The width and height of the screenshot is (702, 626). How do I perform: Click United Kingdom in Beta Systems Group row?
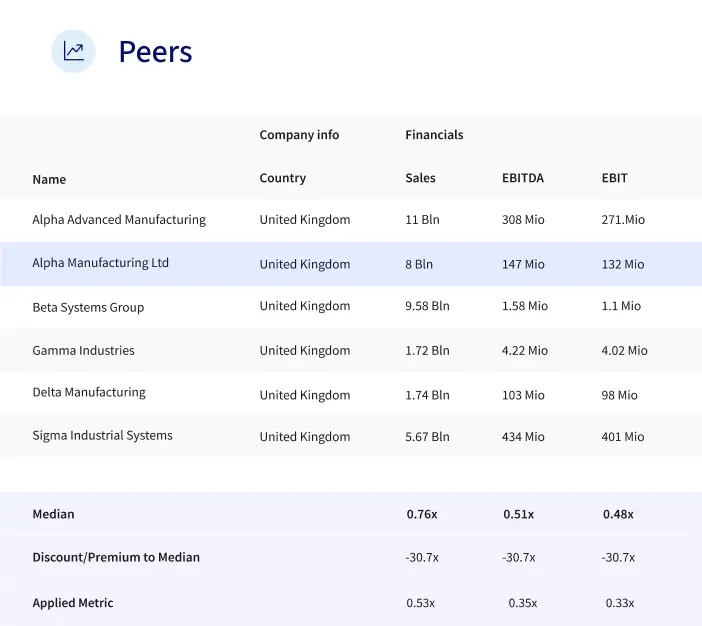tap(304, 306)
